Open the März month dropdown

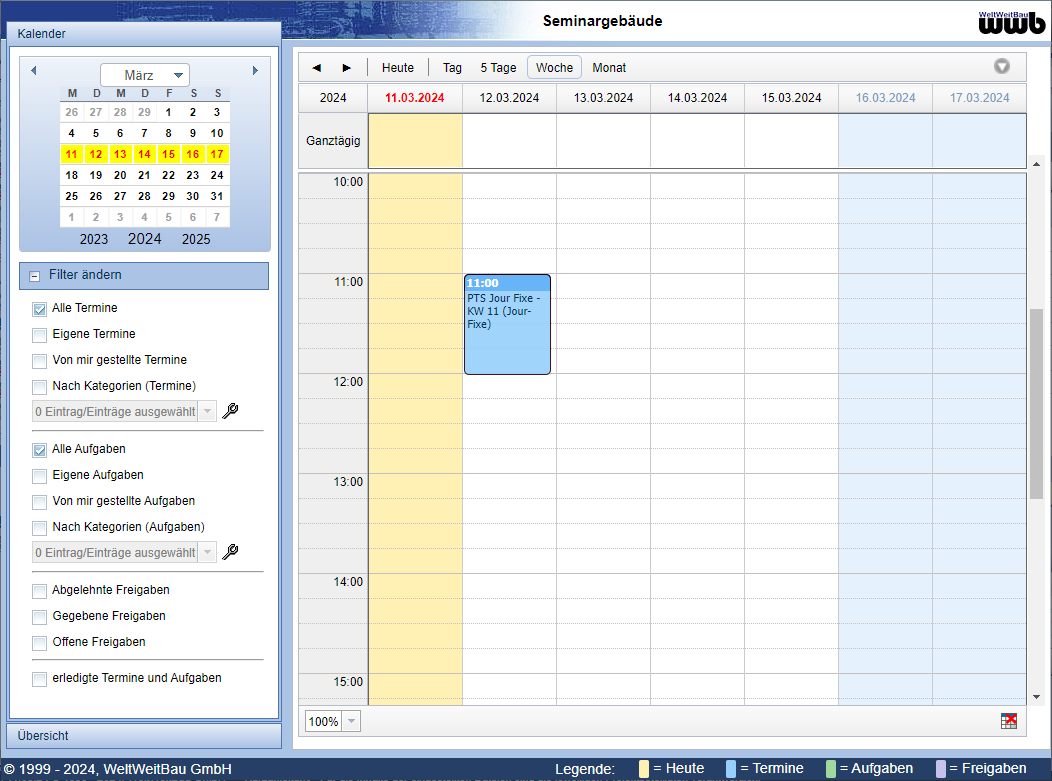[x=145, y=75]
